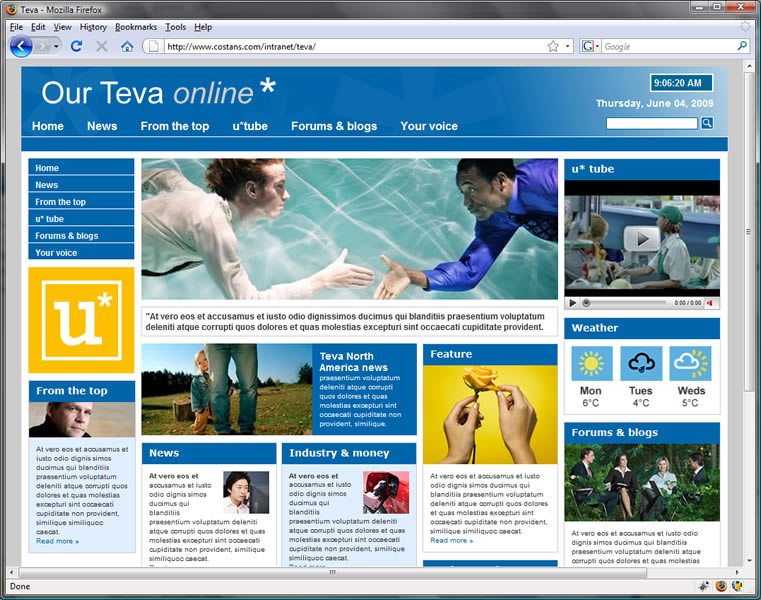
Task: Open the Bookmarks menu
Action: (x=136, y=27)
